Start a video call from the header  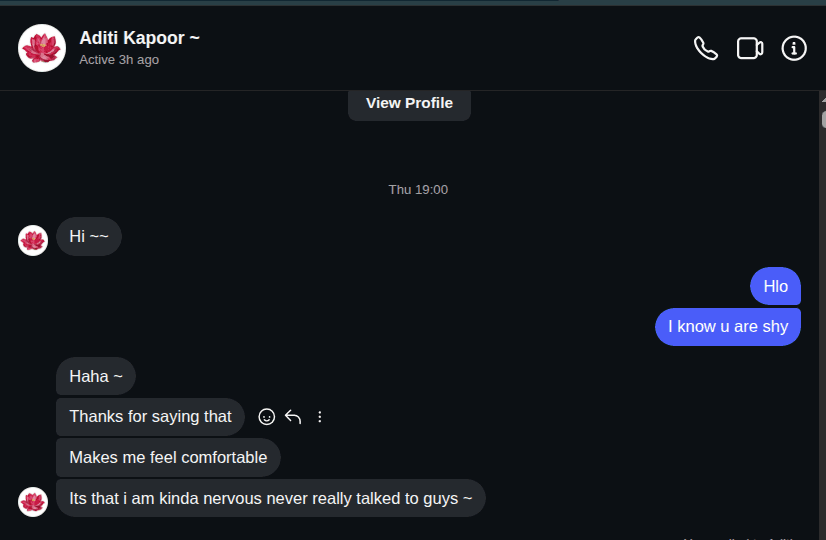tap(750, 48)
